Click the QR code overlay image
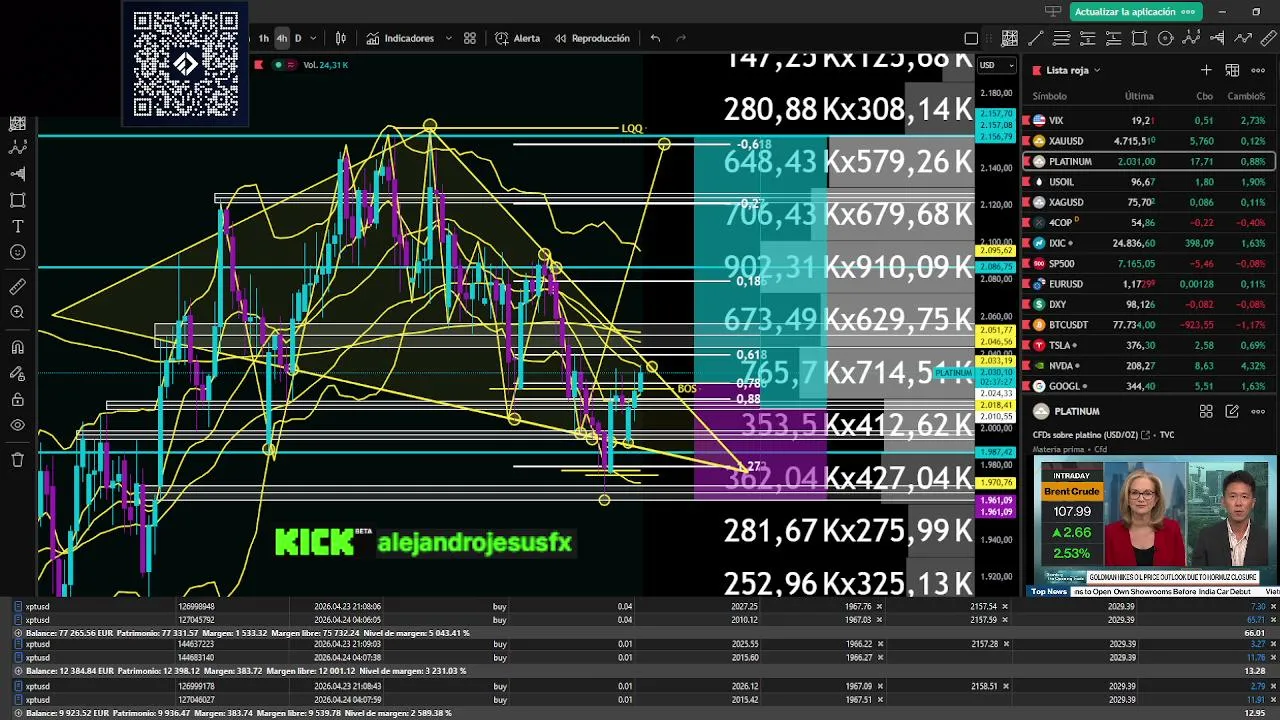 (x=186, y=65)
